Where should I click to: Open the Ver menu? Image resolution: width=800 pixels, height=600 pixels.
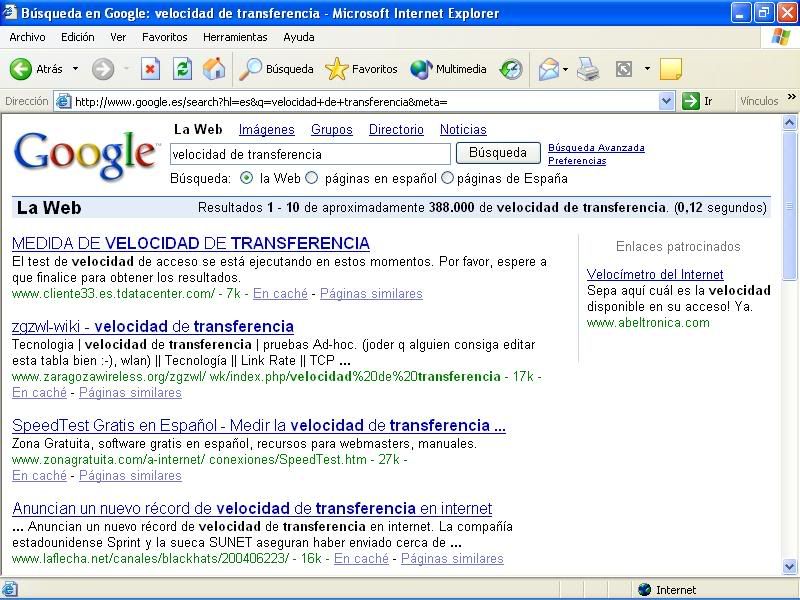(x=118, y=37)
